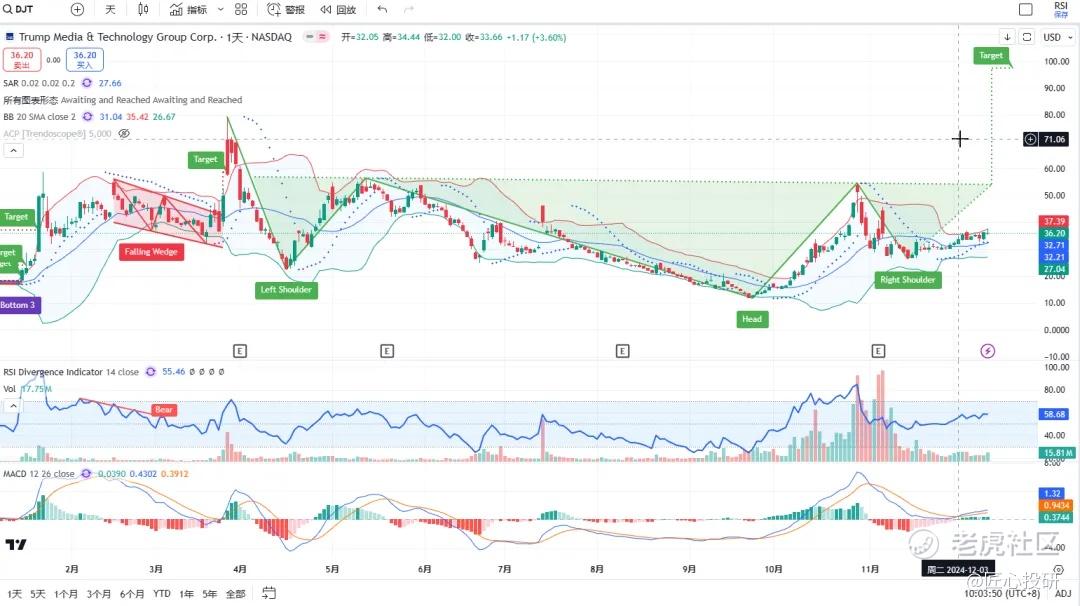The height and width of the screenshot is (606, 1080).
Task: Click the BB 20 SMA indicator purple icon
Action: pyautogui.click(x=87, y=116)
